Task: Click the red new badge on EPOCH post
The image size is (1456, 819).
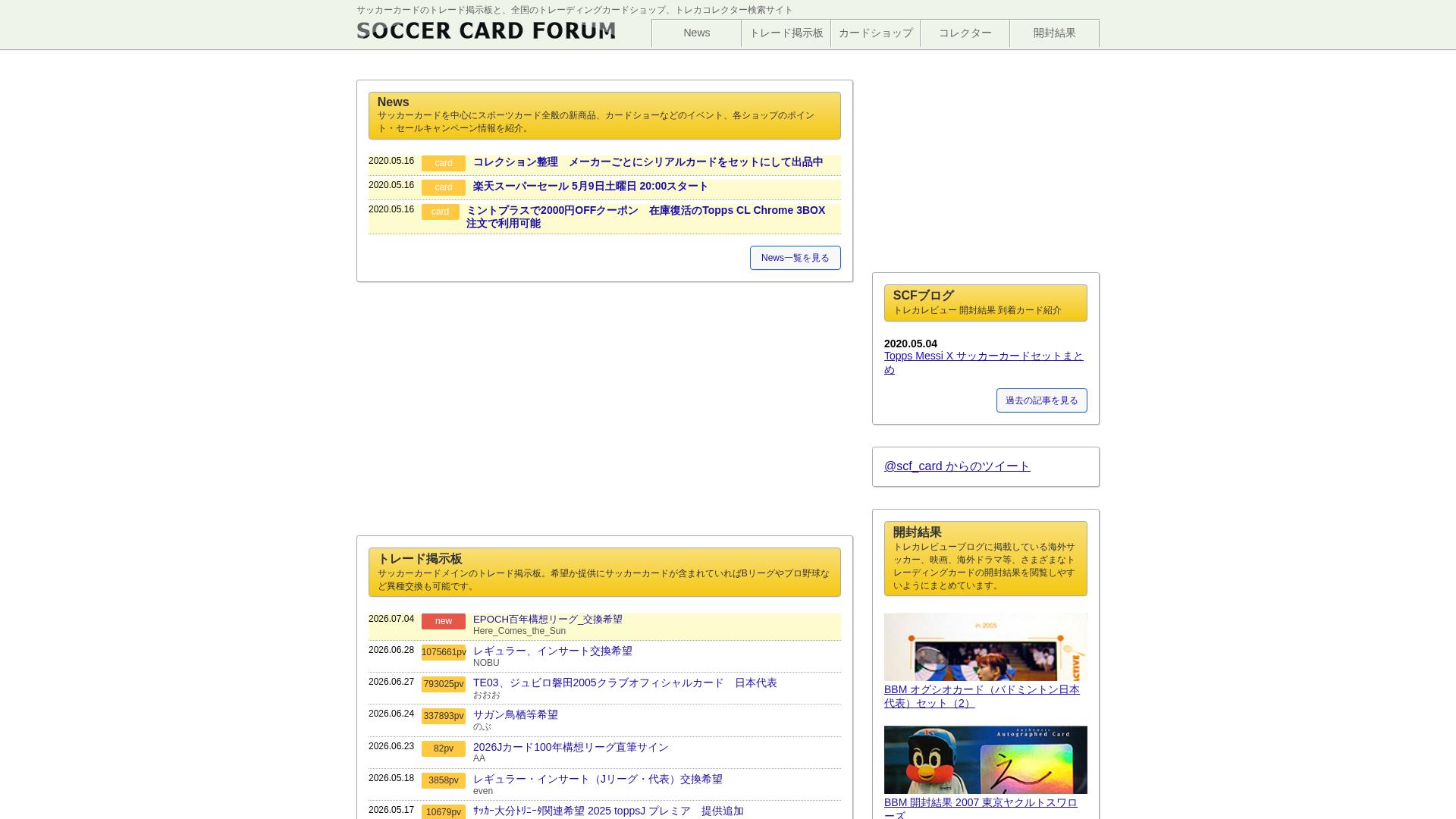Action: (444, 622)
